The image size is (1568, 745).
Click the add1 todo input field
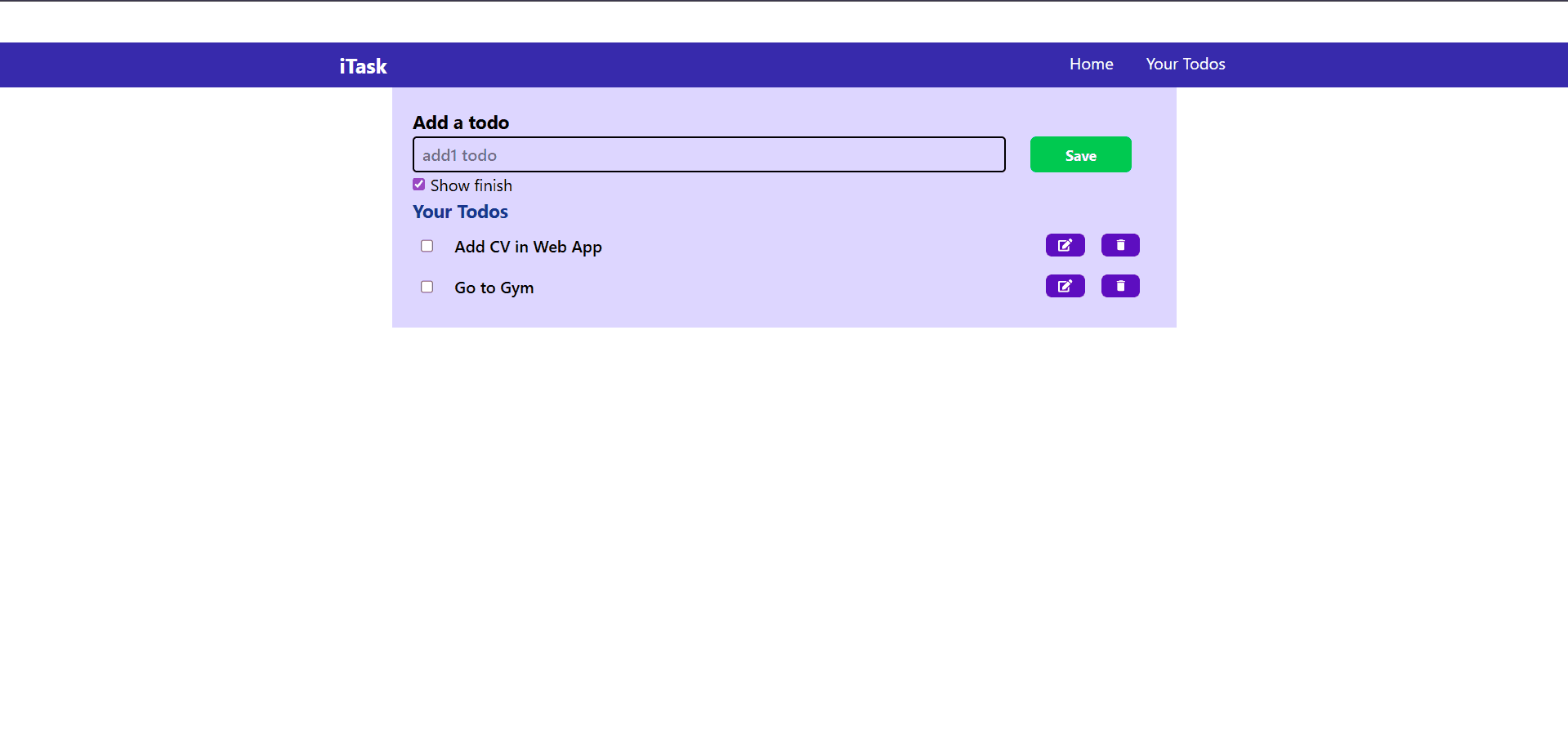[x=708, y=154]
